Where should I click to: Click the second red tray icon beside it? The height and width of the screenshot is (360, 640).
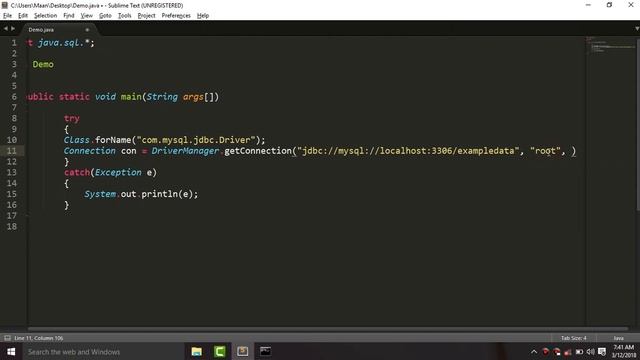coord(557,351)
